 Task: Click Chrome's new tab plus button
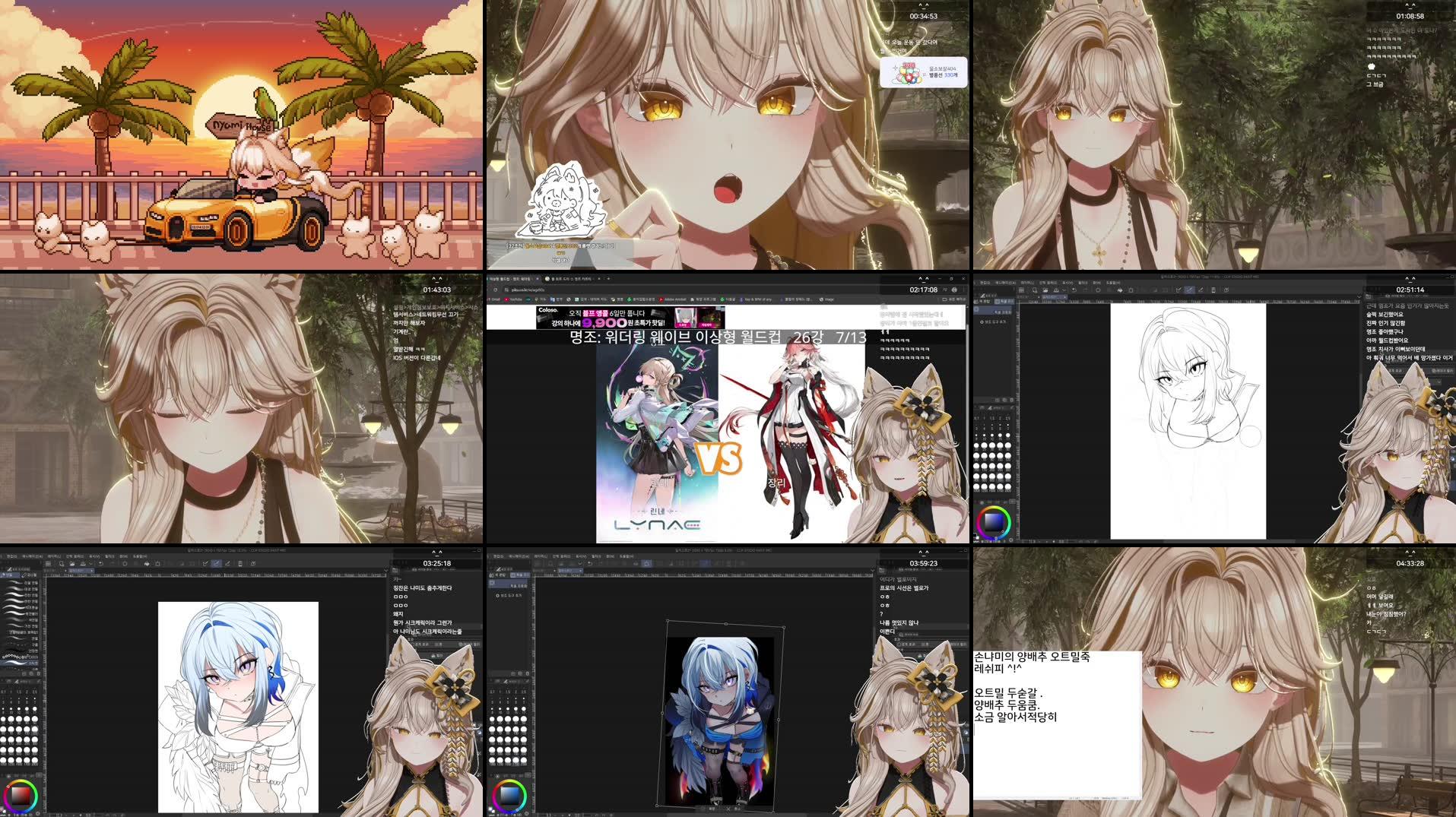coord(608,278)
